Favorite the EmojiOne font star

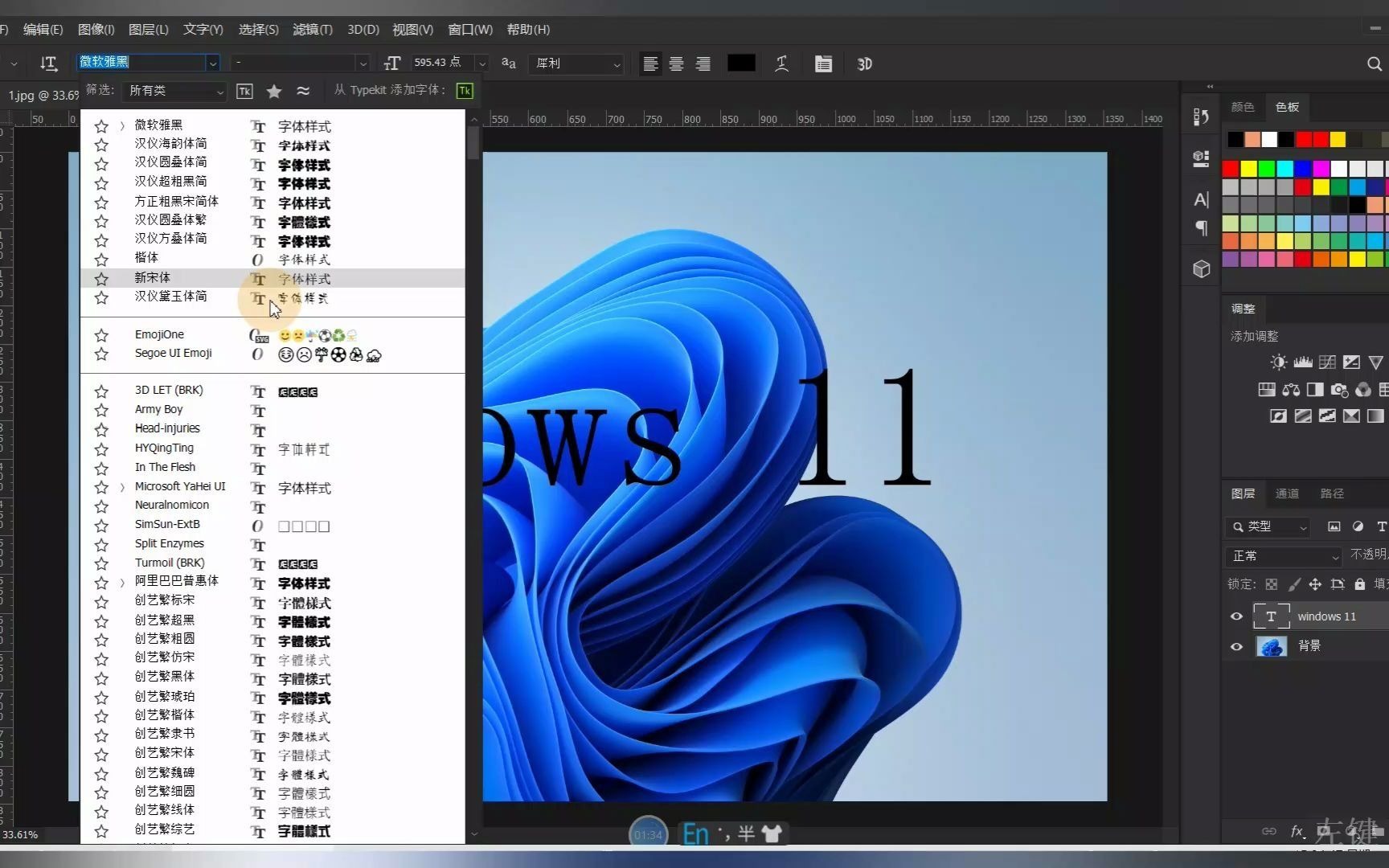(101, 335)
